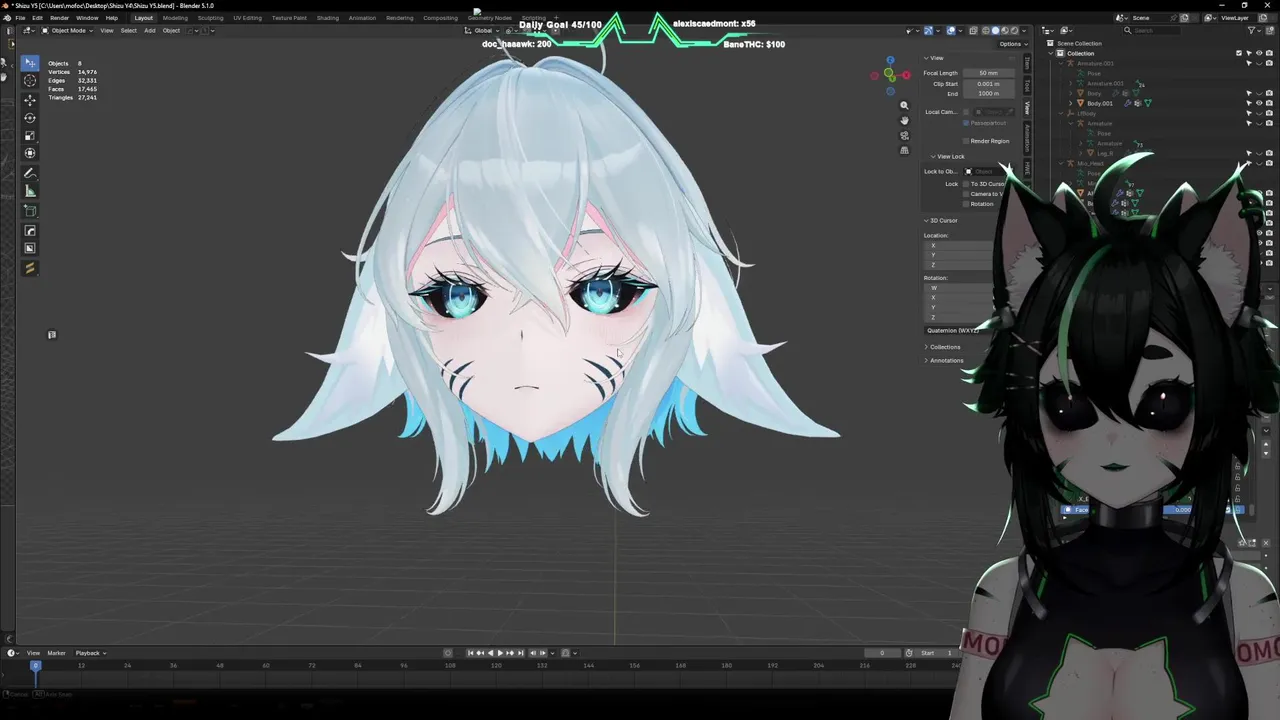Select the Annotate tool
This screenshot has width=1280, height=720.
30,174
